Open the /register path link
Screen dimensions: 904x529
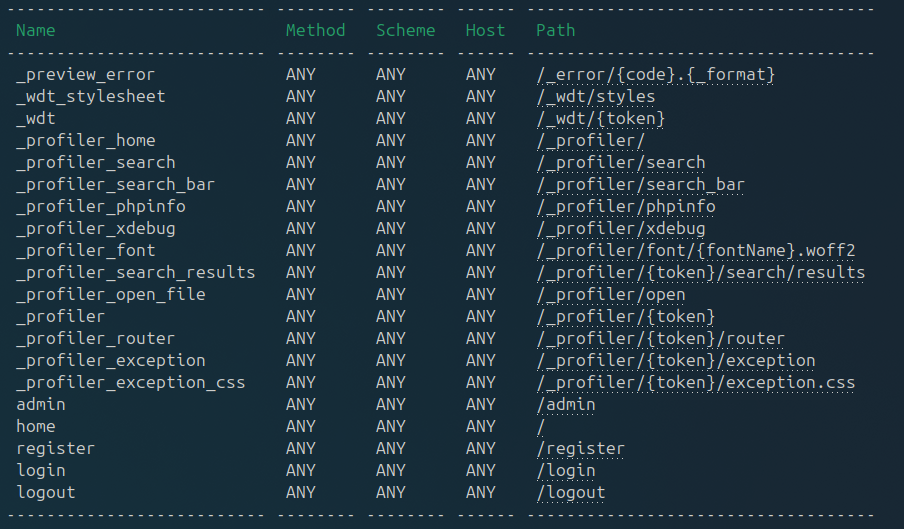pyautogui.click(x=581, y=449)
